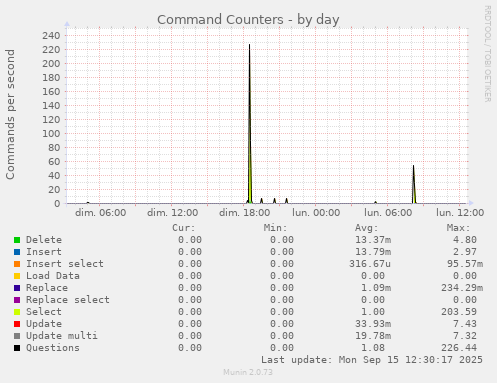The image size is (497, 383).
Task: Click the yellow Load Data legend swatch
Action: (x=17, y=276)
